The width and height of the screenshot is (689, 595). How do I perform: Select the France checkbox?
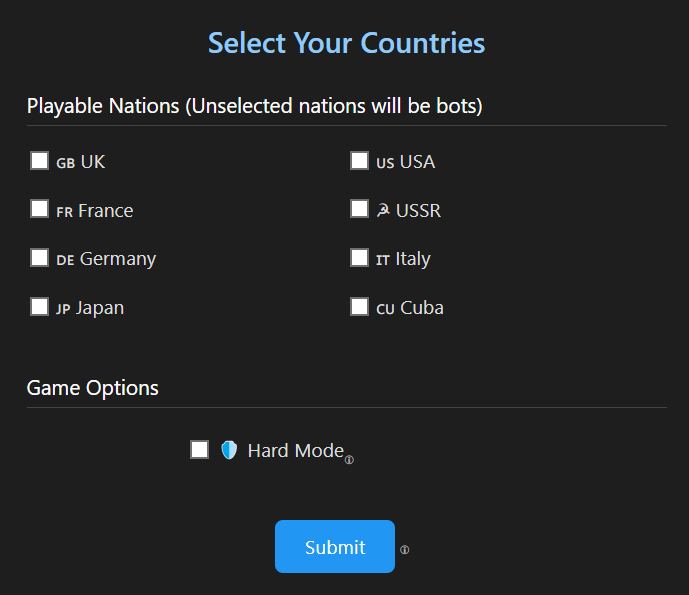(39, 209)
